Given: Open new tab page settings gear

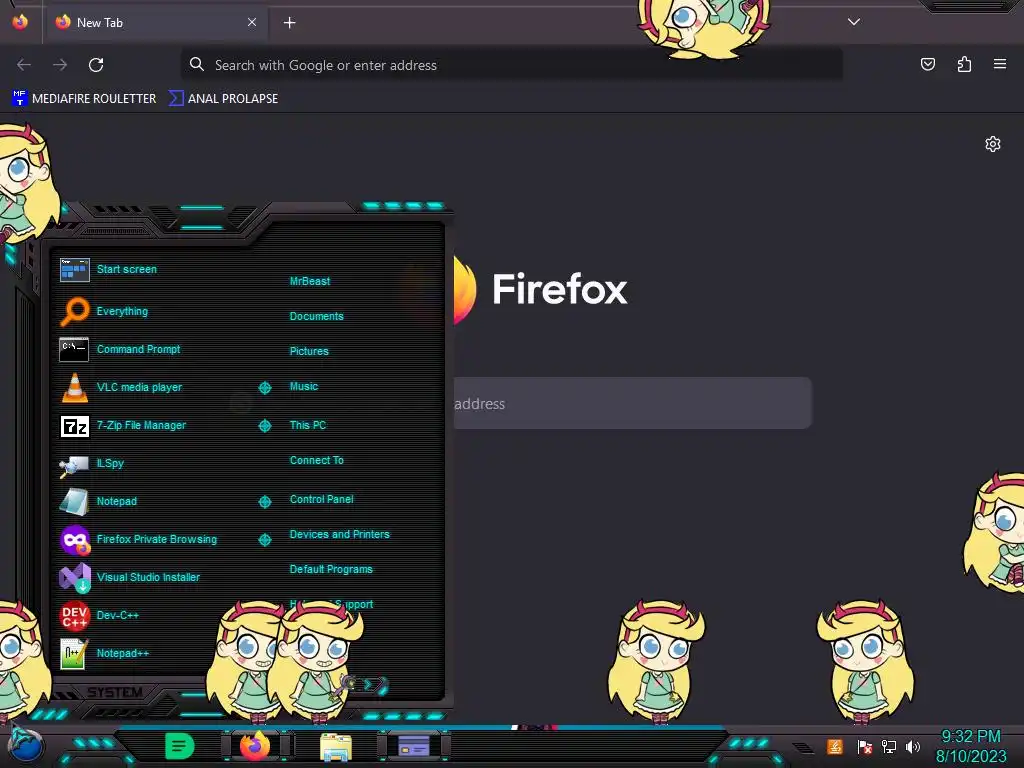Looking at the screenshot, I should click(x=993, y=144).
